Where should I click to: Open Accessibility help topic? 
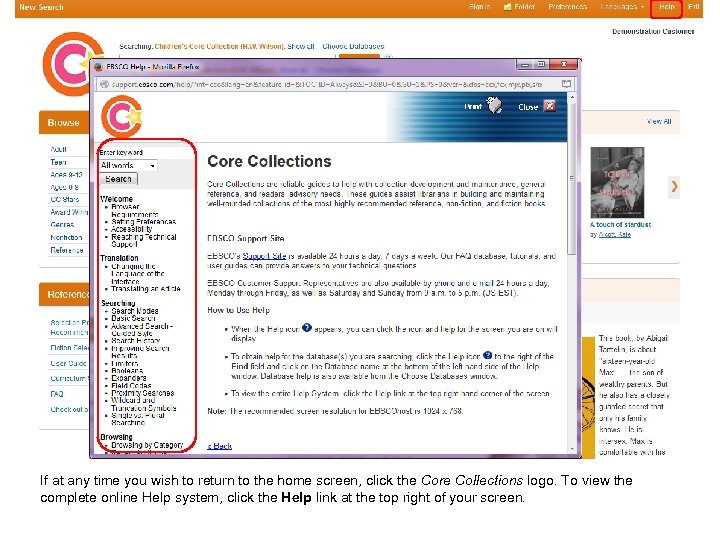131,229
